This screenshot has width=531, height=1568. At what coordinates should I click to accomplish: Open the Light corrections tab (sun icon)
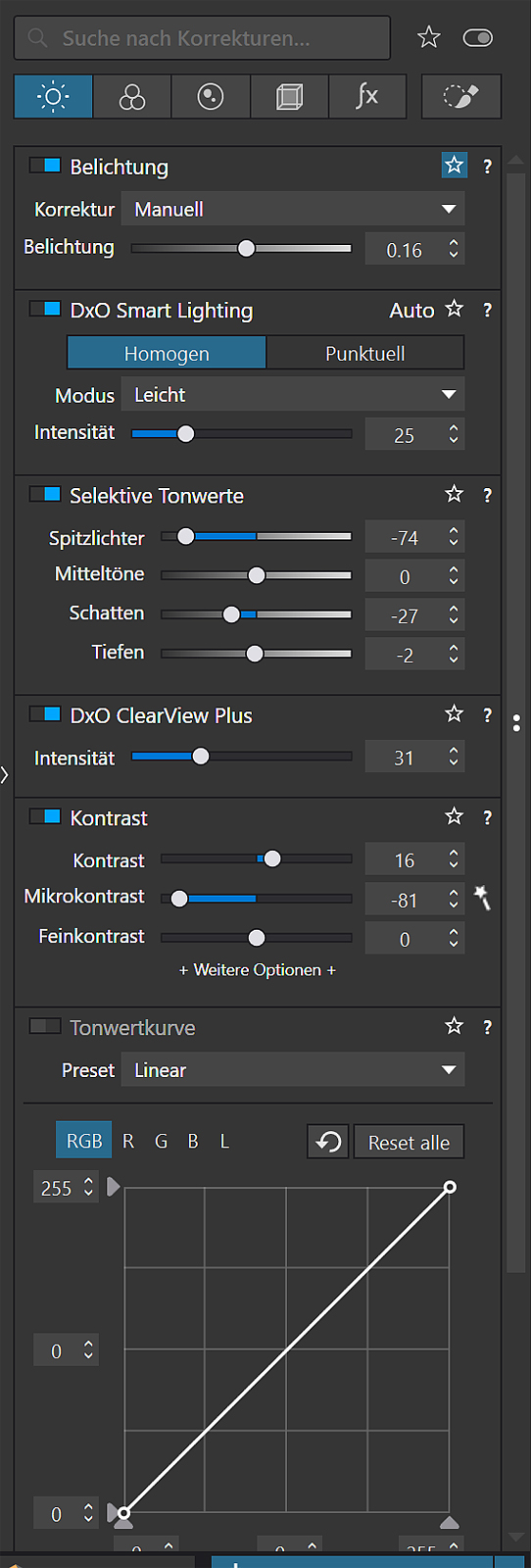click(53, 96)
